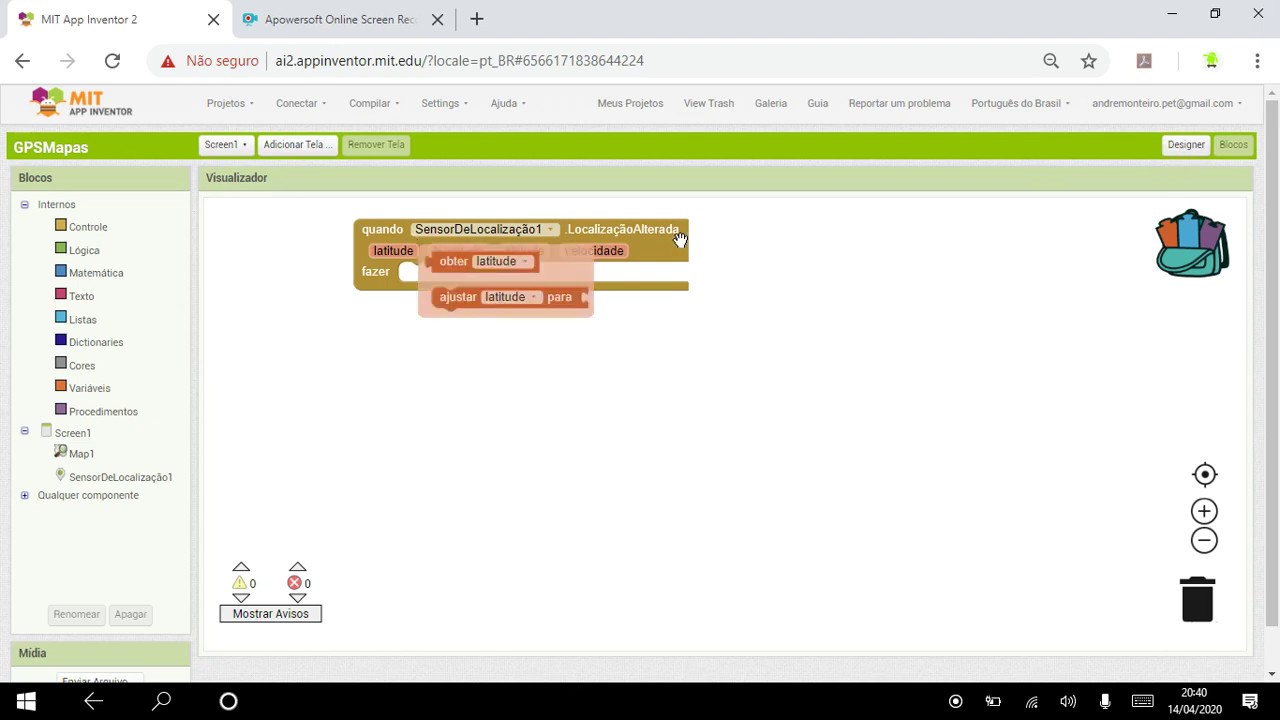Open the backpack icon in the workspace
Screen dimensions: 1280x720
(1192, 243)
